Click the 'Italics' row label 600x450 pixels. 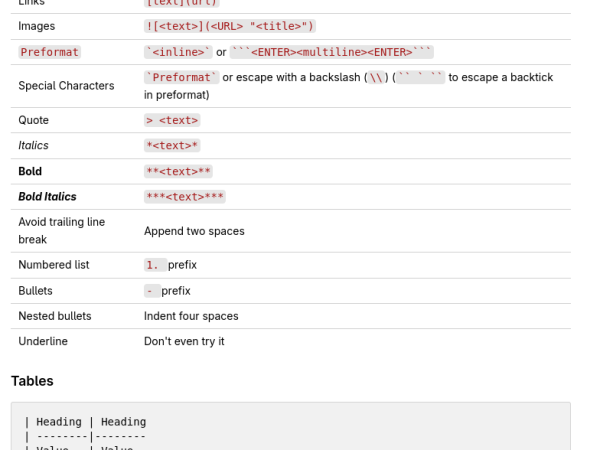coord(33,145)
